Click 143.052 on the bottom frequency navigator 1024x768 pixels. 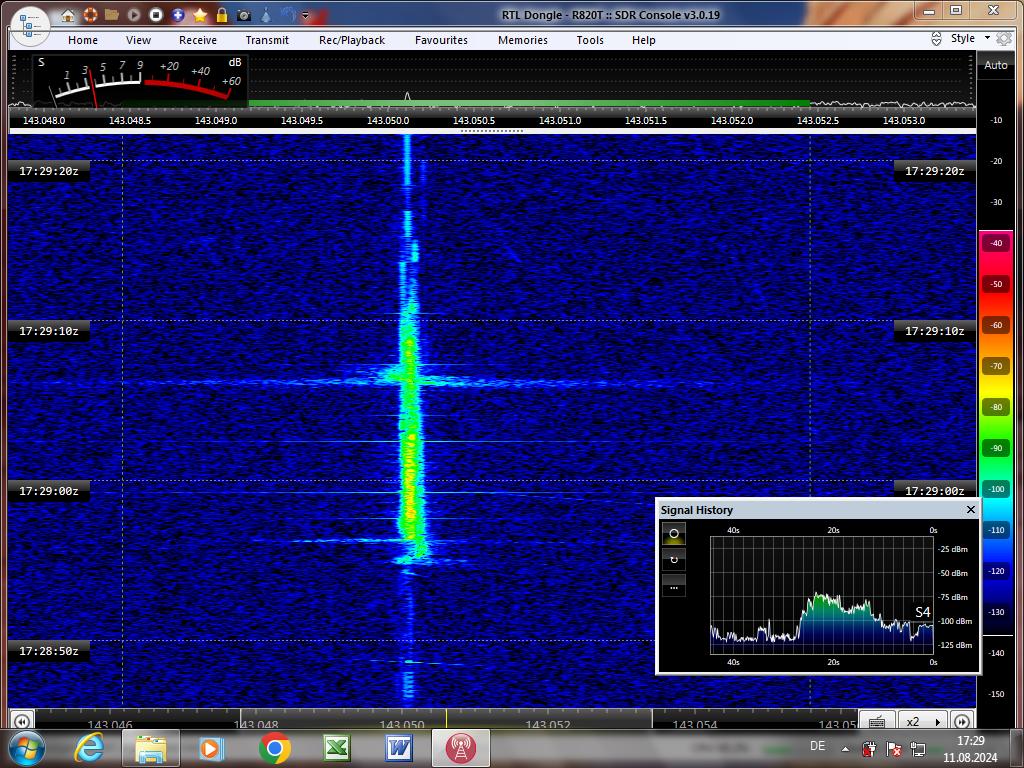tap(548, 724)
